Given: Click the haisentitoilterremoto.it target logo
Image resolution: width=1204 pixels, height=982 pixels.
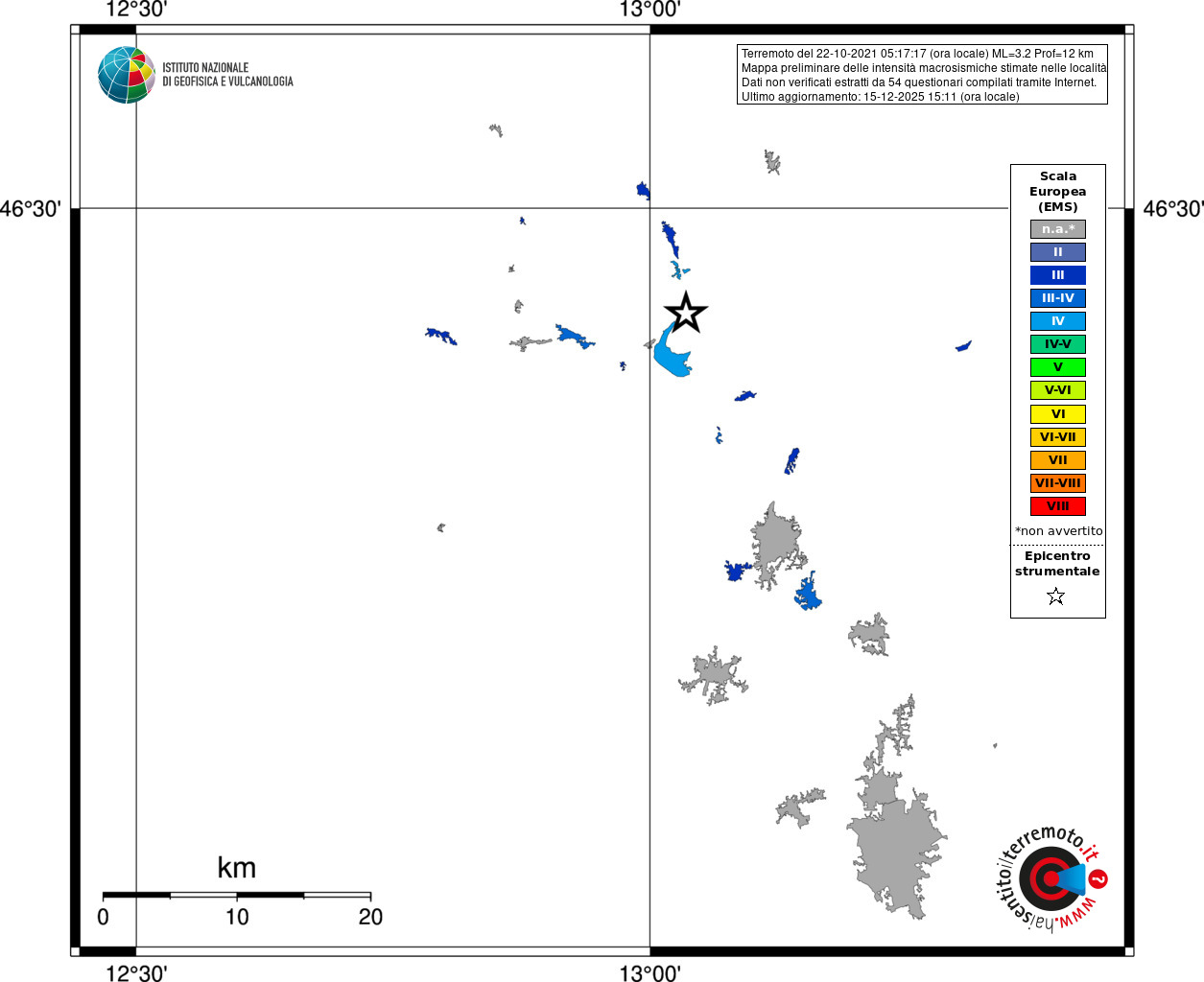Looking at the screenshot, I should pos(1051,878).
